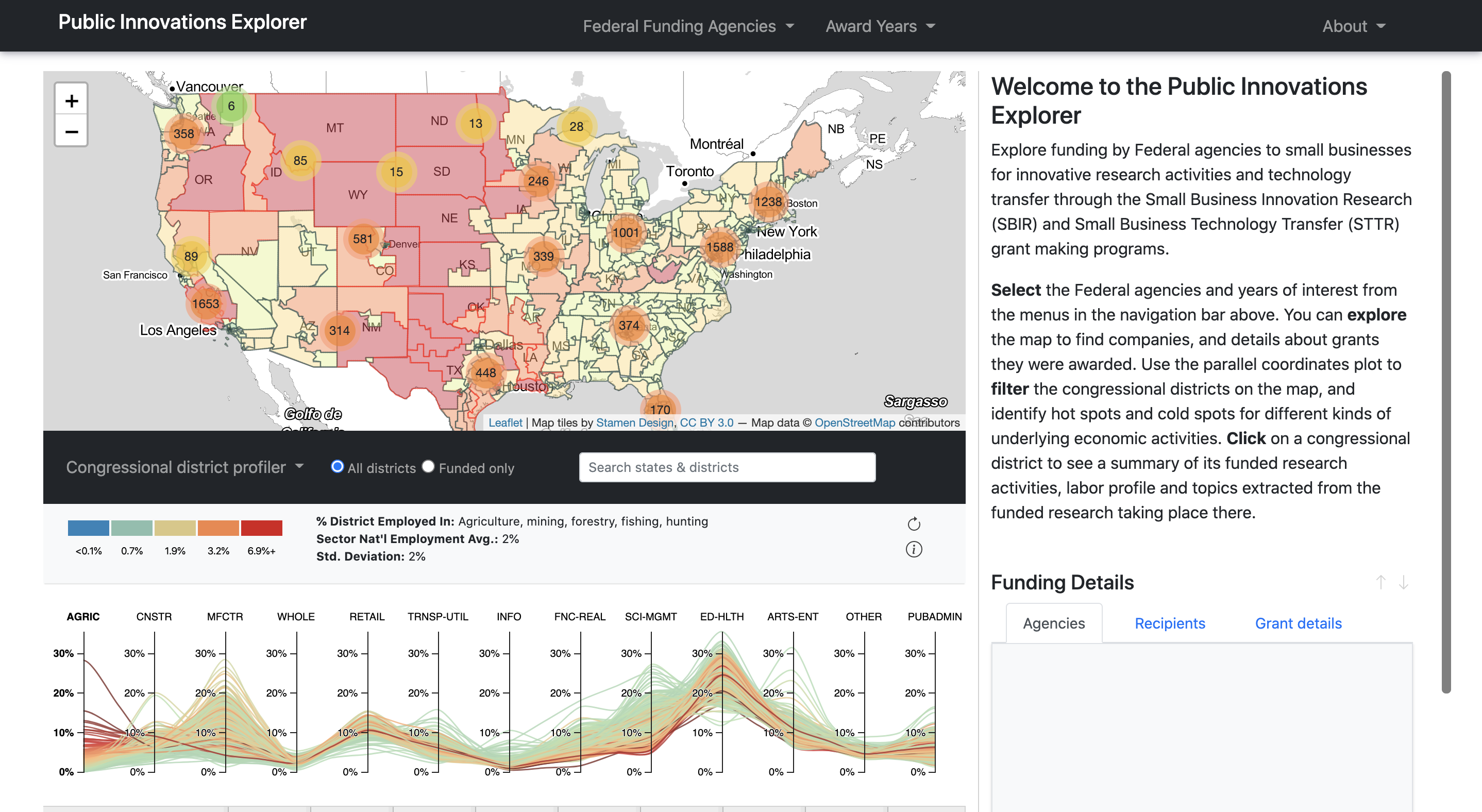Click the 1653 cluster marker near Los Angeles
The width and height of the screenshot is (1482, 812).
[x=206, y=303]
